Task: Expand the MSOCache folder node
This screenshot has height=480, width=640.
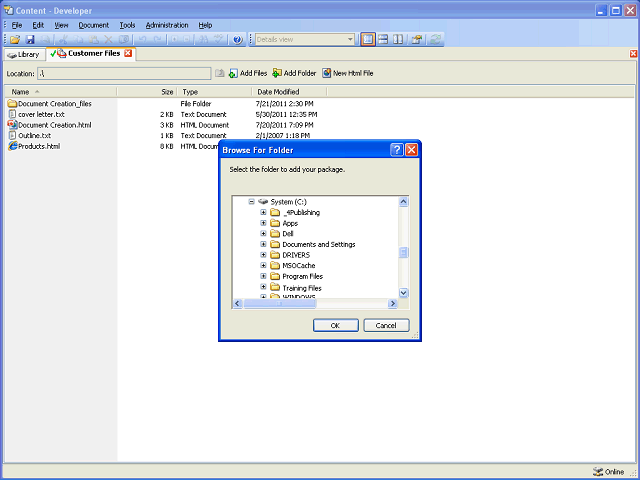Action: (x=263, y=265)
